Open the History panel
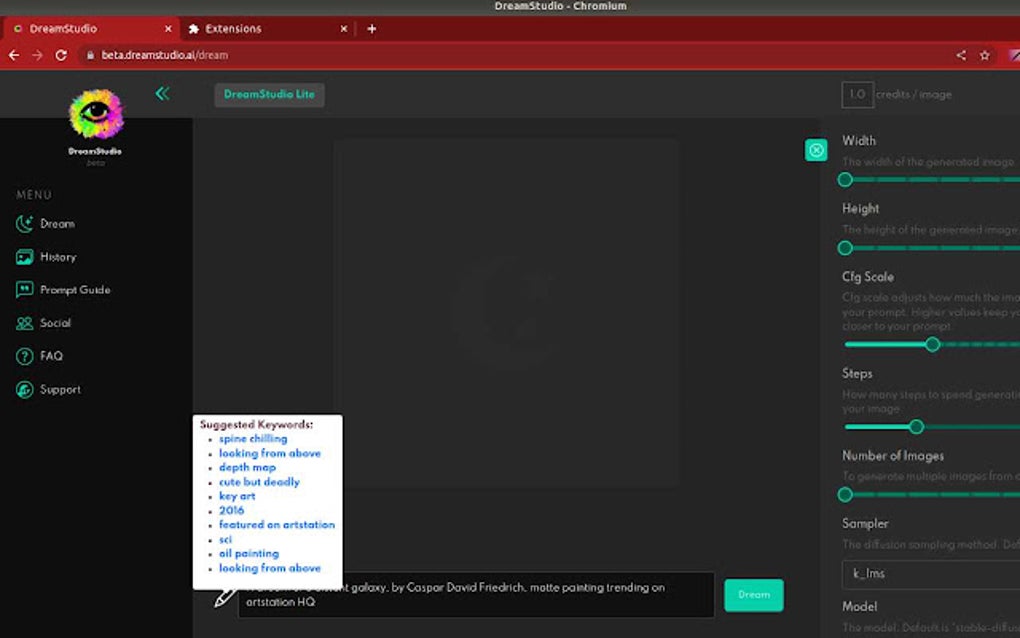Image resolution: width=1020 pixels, height=638 pixels. (49, 256)
